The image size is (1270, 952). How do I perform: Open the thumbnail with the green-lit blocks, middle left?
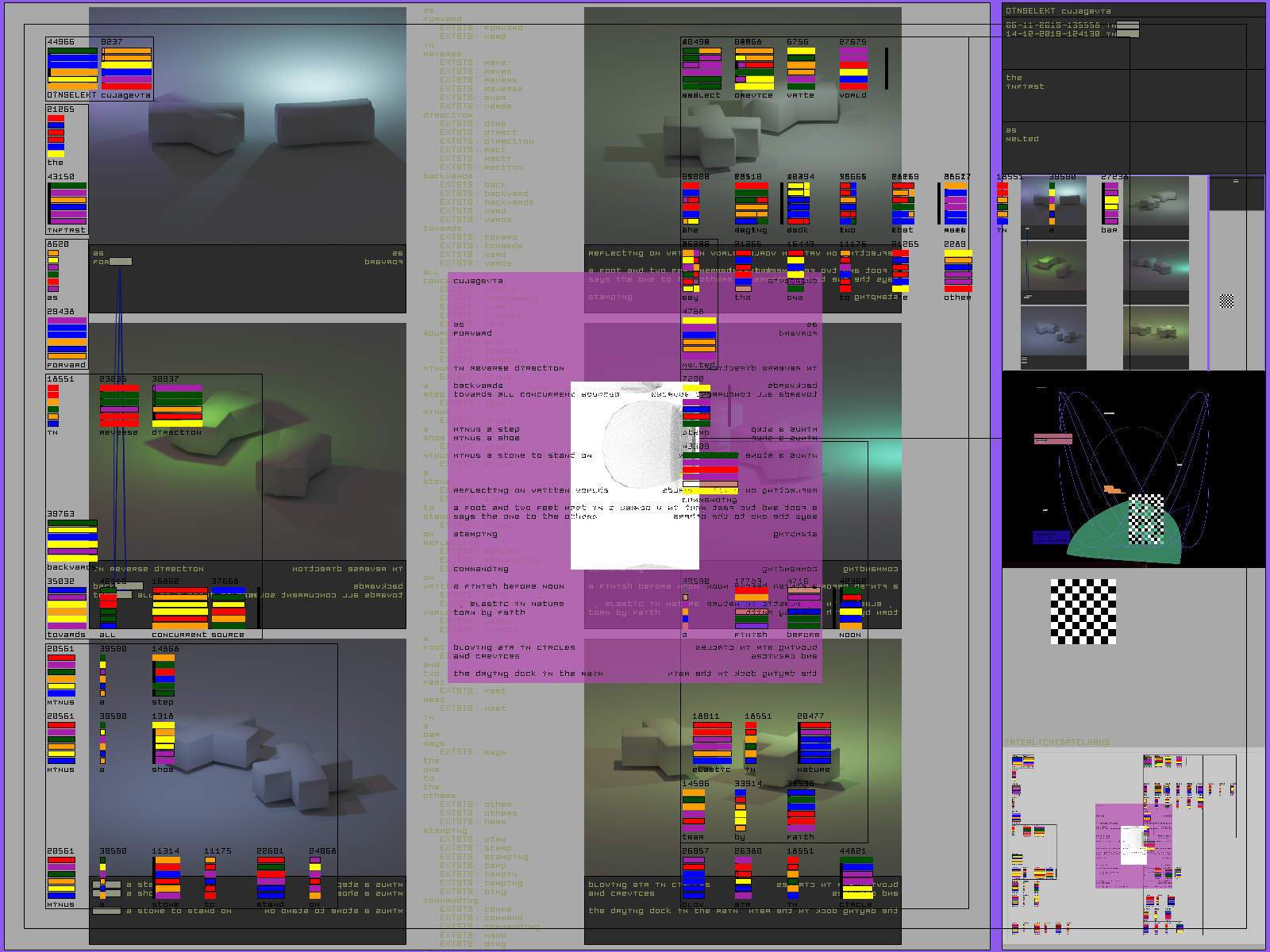(1053, 273)
